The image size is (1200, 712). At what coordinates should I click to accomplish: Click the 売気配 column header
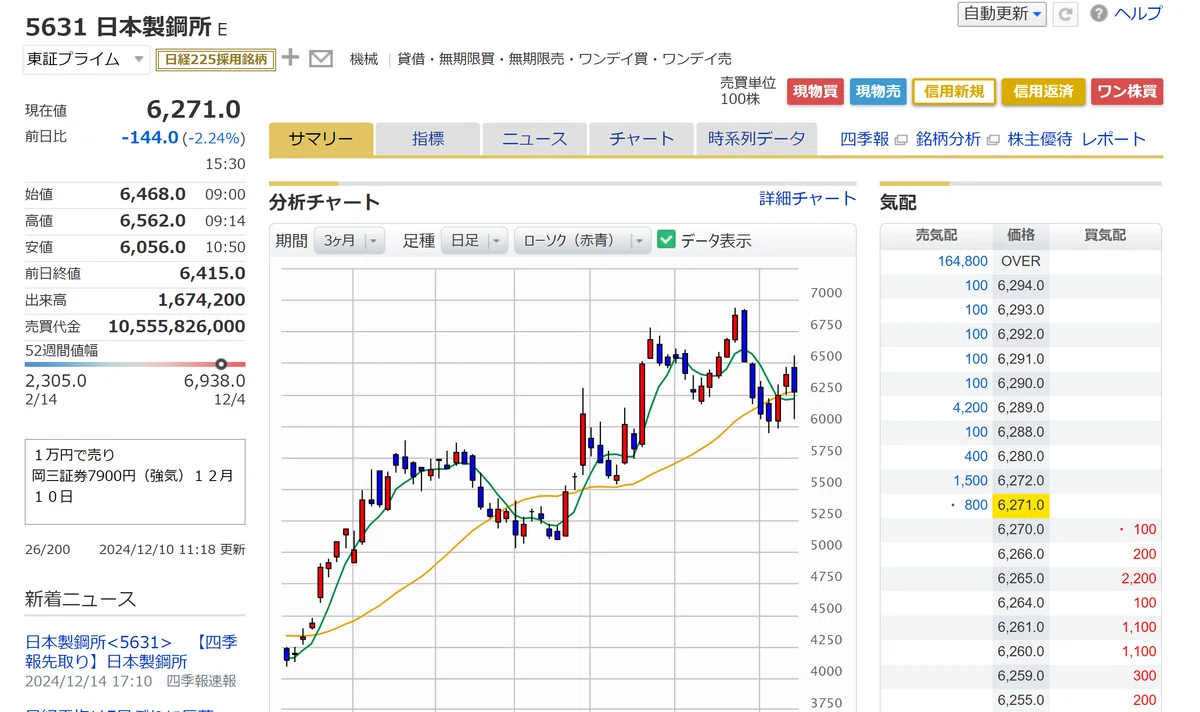[x=936, y=236]
